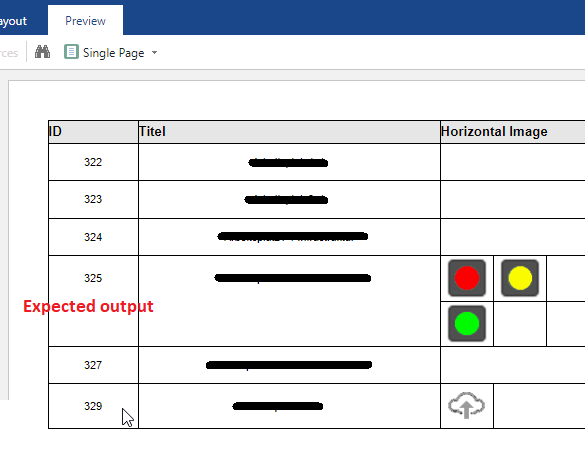
Task: Click the cell with ID 322
Action: 93,162
